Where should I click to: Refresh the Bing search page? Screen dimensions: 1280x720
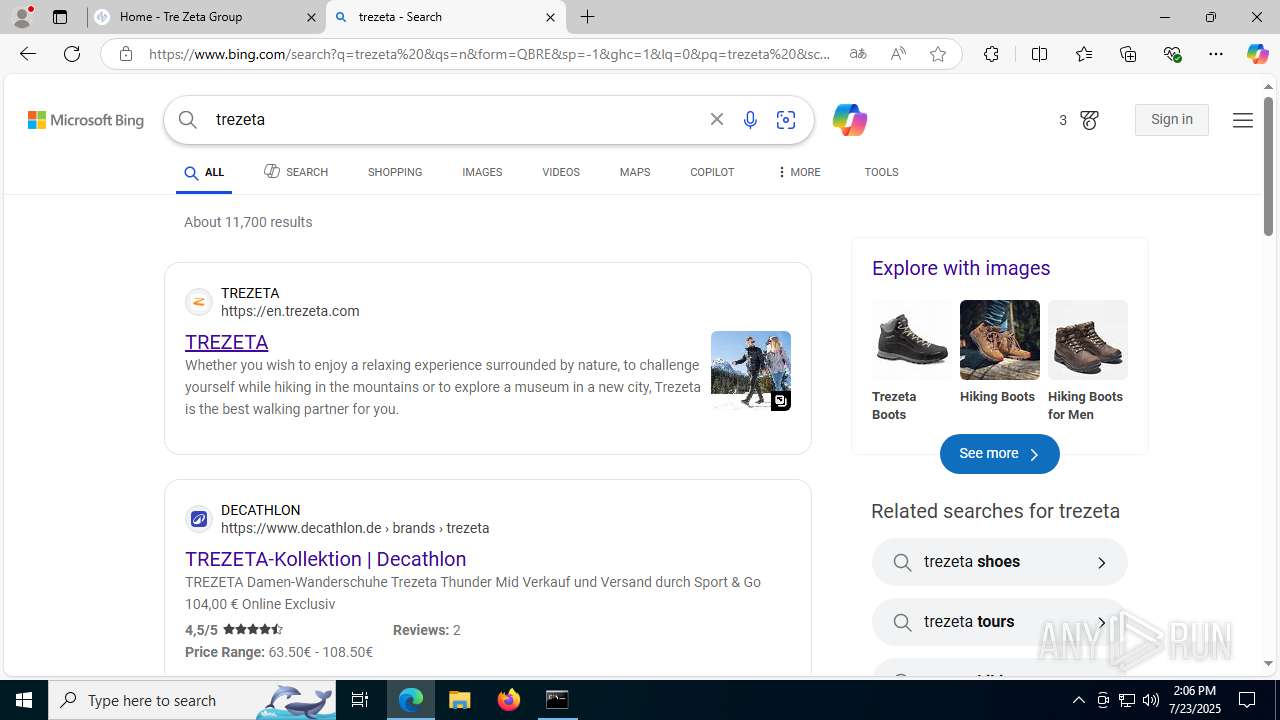point(72,54)
